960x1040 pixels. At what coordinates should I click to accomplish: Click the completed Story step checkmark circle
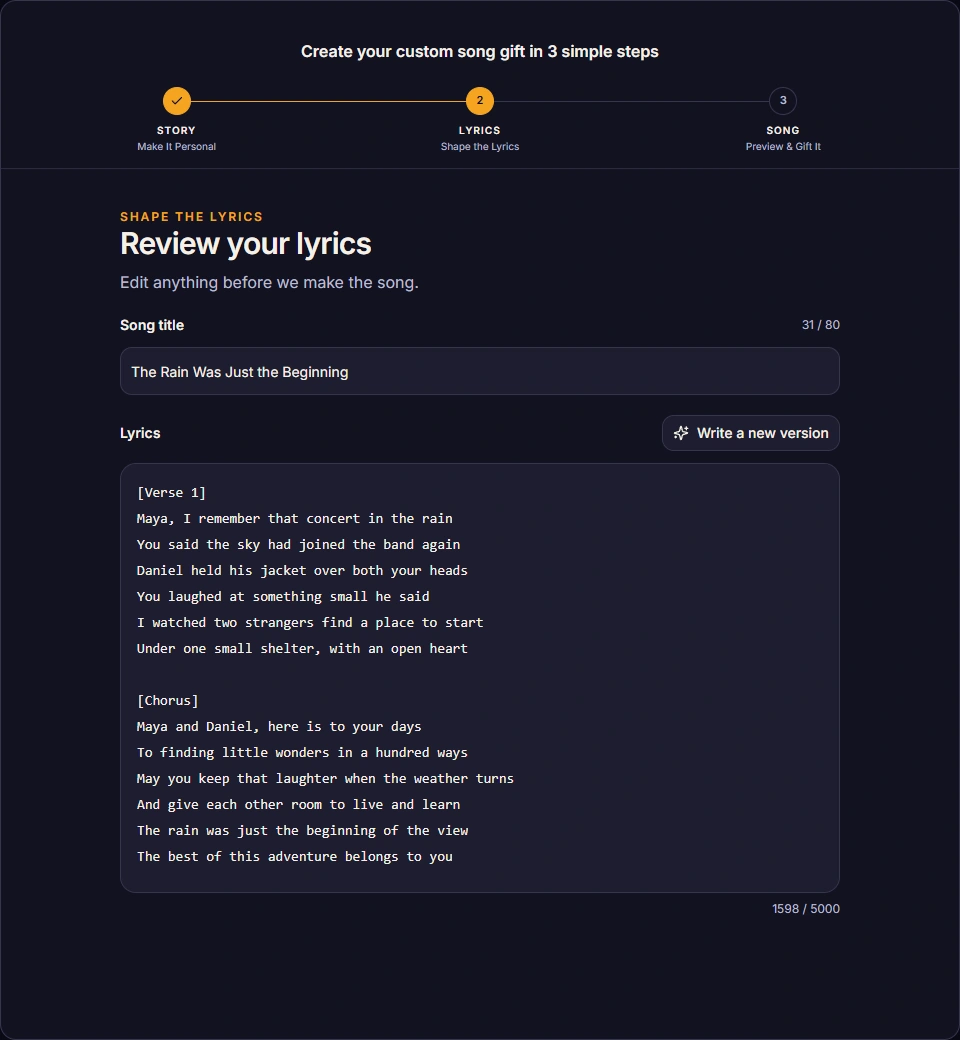click(176, 101)
